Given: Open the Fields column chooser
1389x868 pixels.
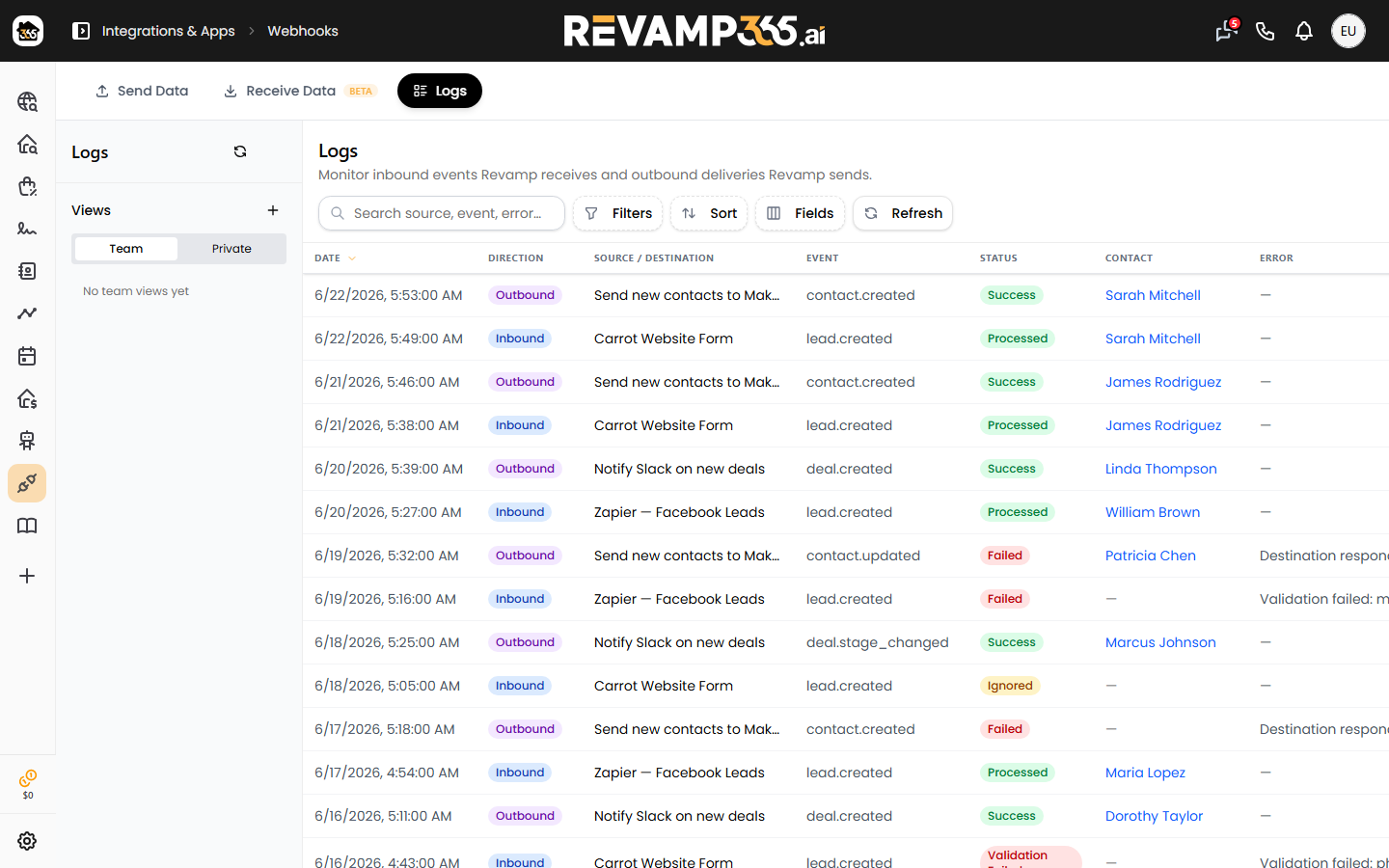Looking at the screenshot, I should 800,213.
